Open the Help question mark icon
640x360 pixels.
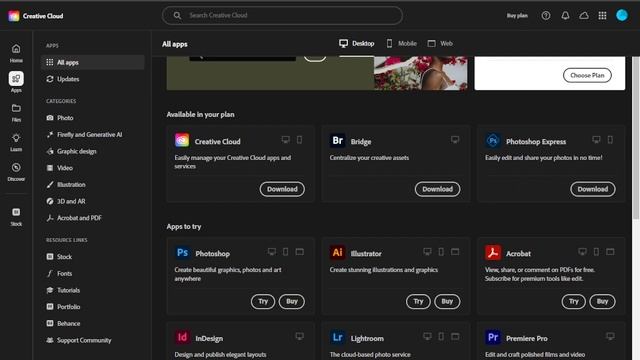pos(546,16)
